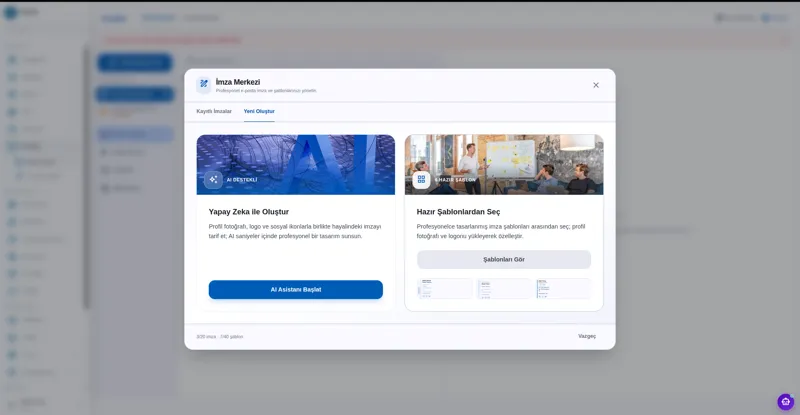Click the blue AI banner image
The width and height of the screenshot is (800, 415).
click(295, 164)
